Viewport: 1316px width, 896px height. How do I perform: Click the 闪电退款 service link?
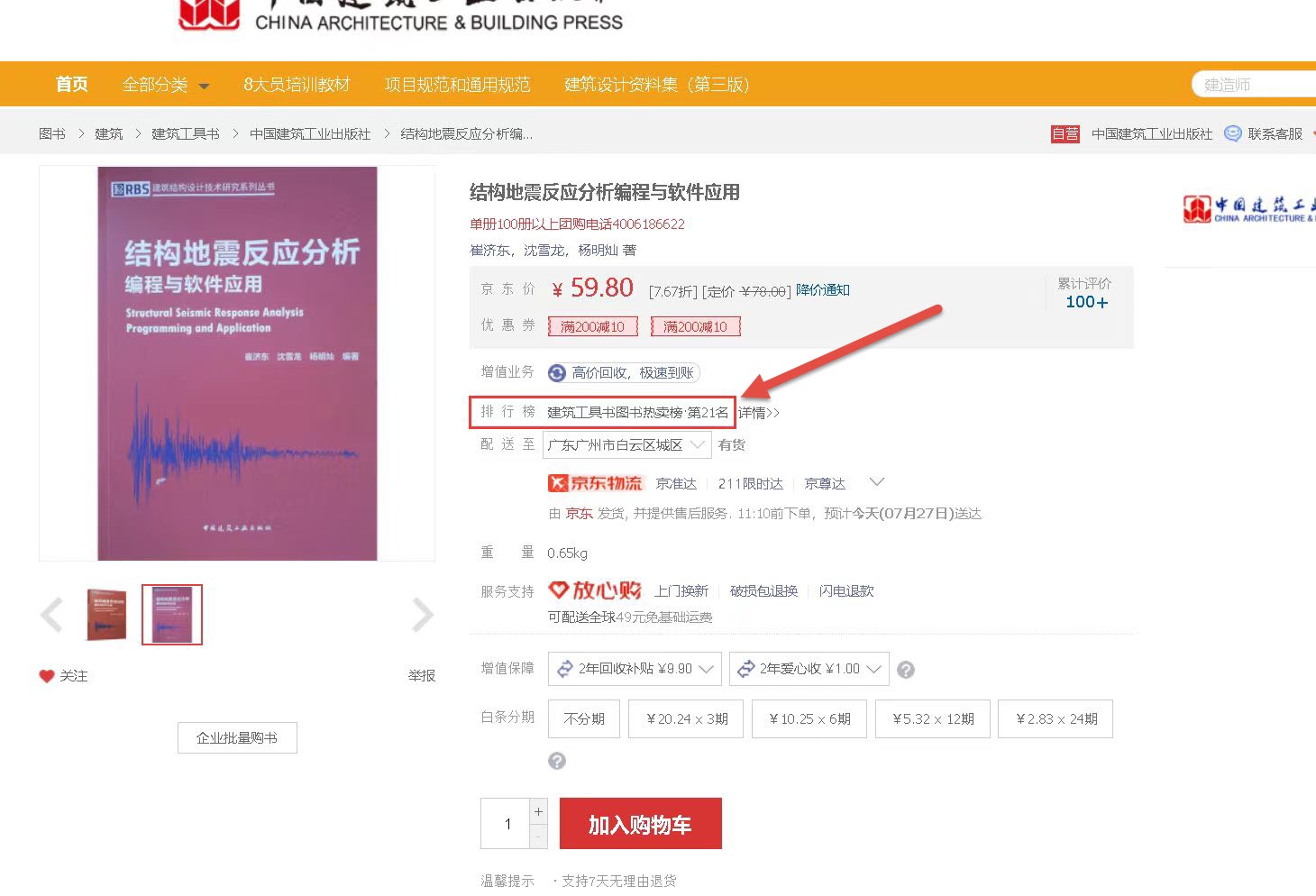point(846,590)
